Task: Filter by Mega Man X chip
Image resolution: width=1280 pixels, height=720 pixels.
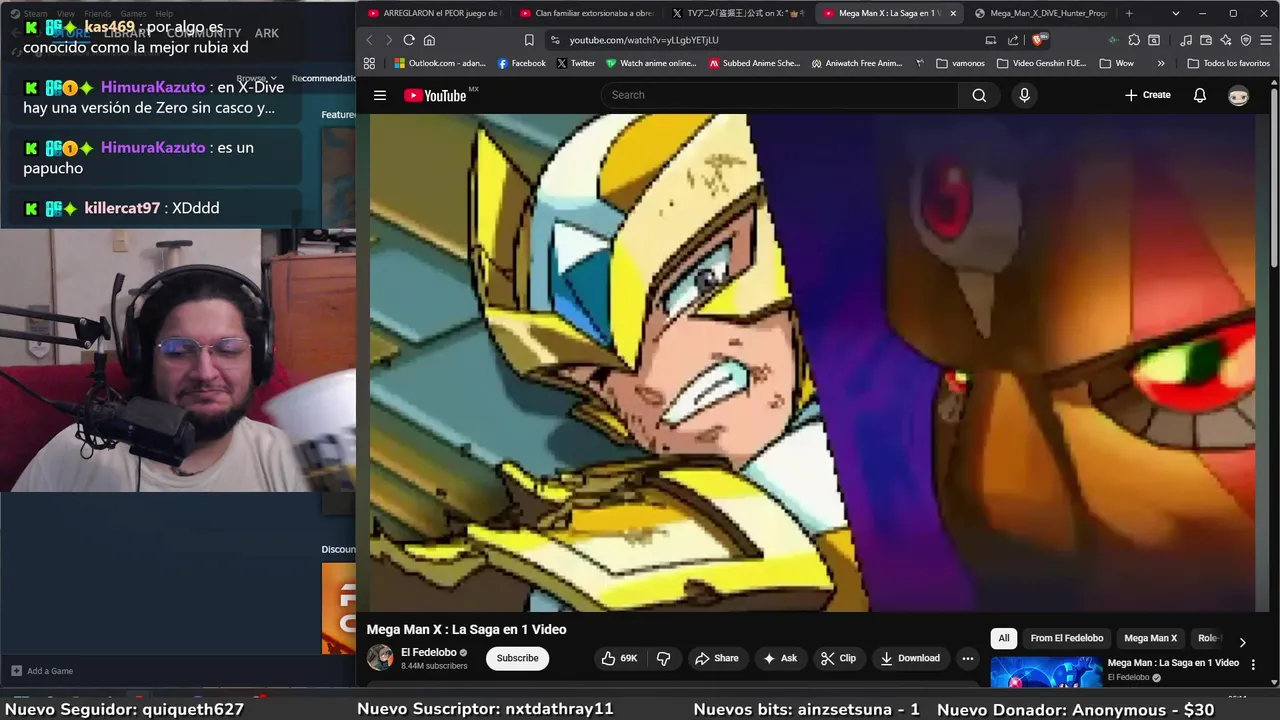Action: coord(1150,638)
